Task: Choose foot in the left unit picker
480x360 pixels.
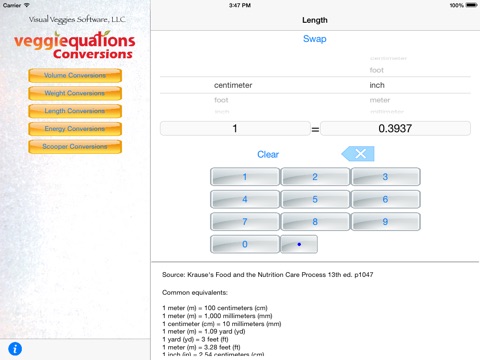Action: [x=221, y=100]
